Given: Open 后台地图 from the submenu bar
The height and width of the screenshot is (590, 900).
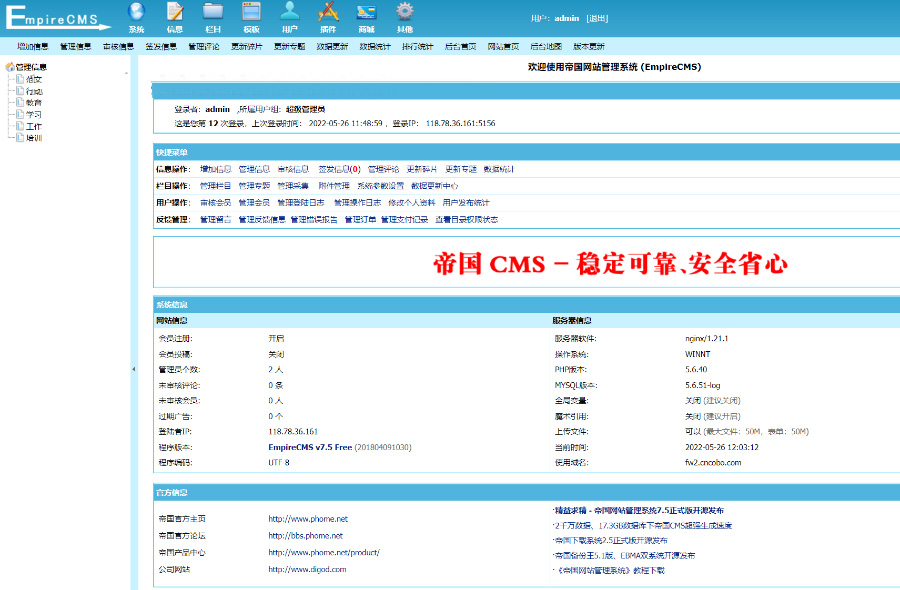Looking at the screenshot, I should (546, 46).
